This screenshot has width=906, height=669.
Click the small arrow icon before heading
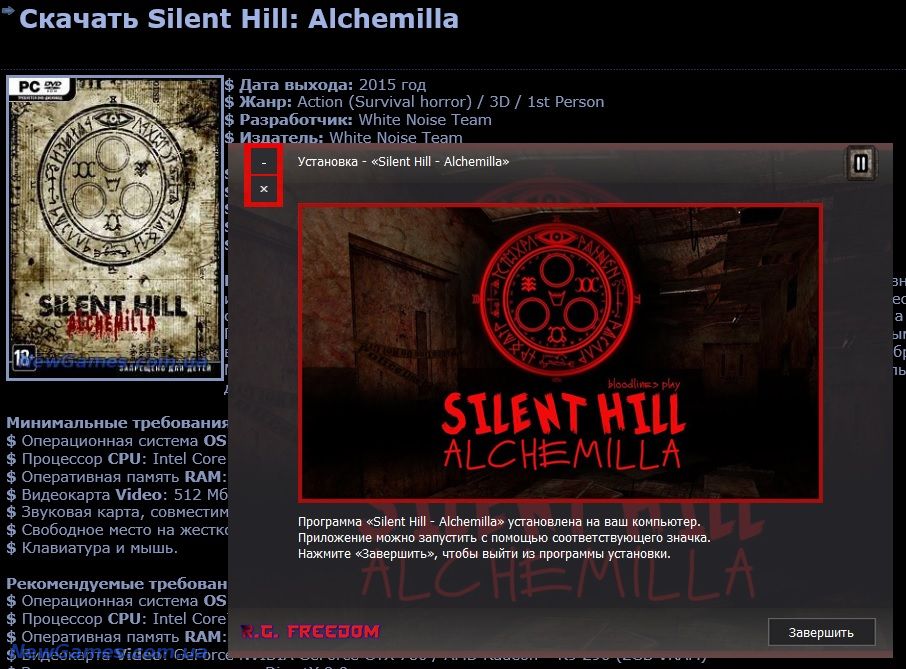click(8, 10)
